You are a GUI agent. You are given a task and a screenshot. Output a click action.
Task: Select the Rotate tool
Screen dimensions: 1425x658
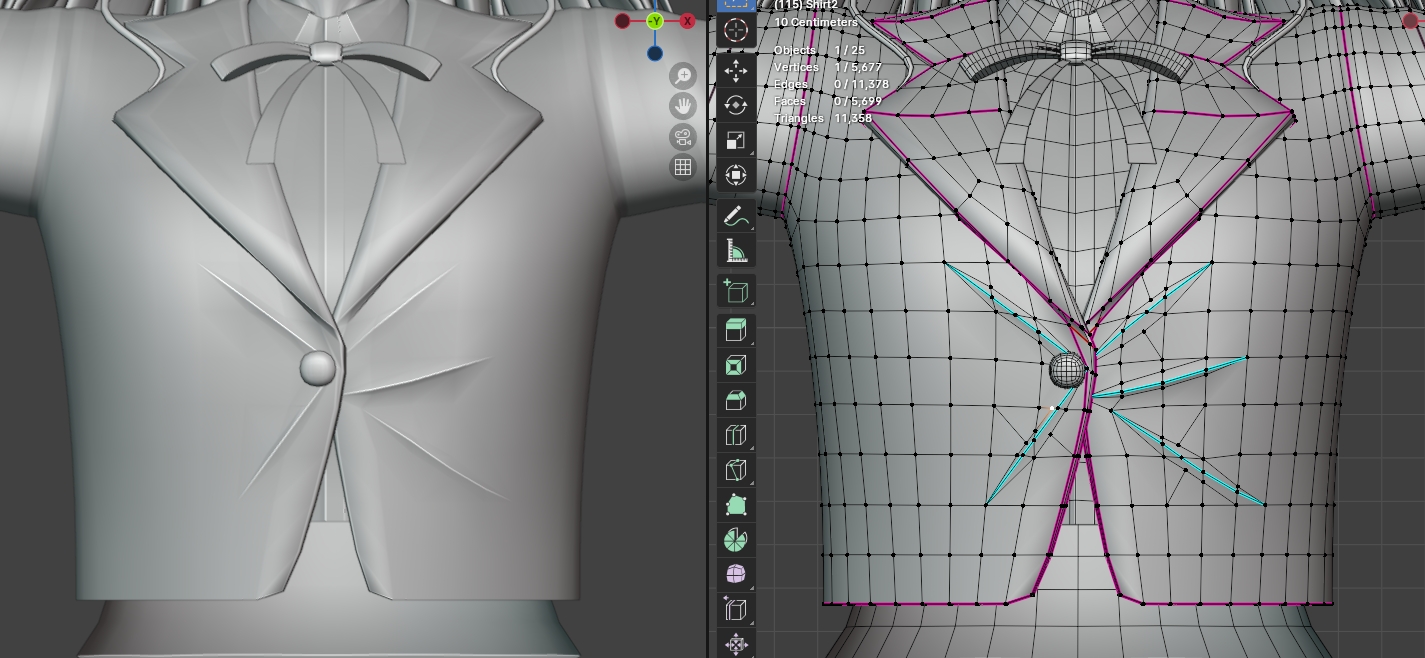point(736,105)
